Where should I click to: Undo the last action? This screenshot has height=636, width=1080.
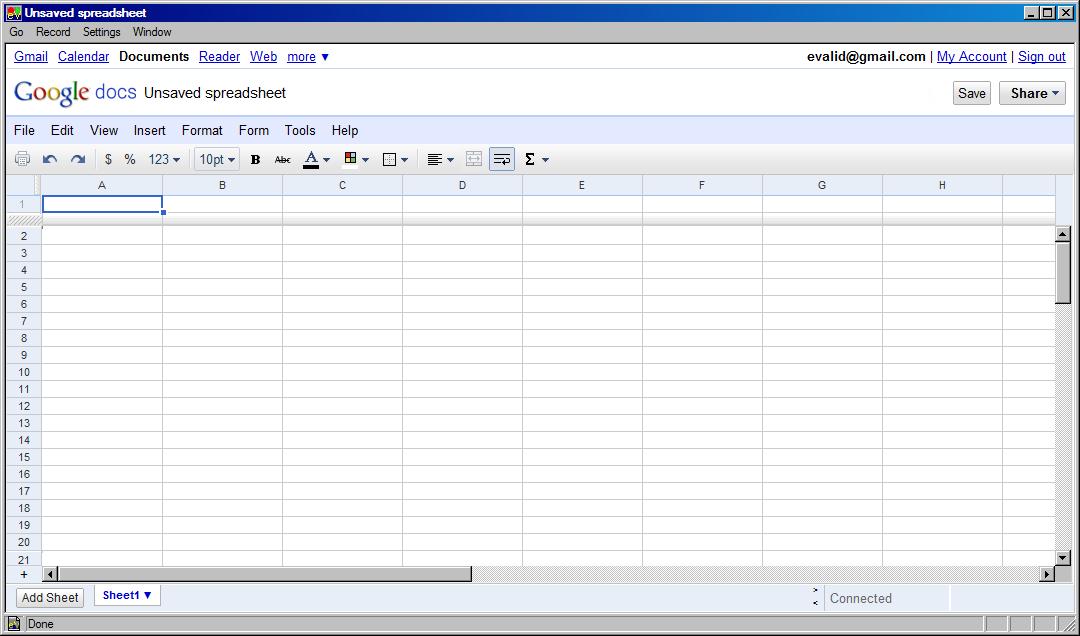(x=50, y=159)
